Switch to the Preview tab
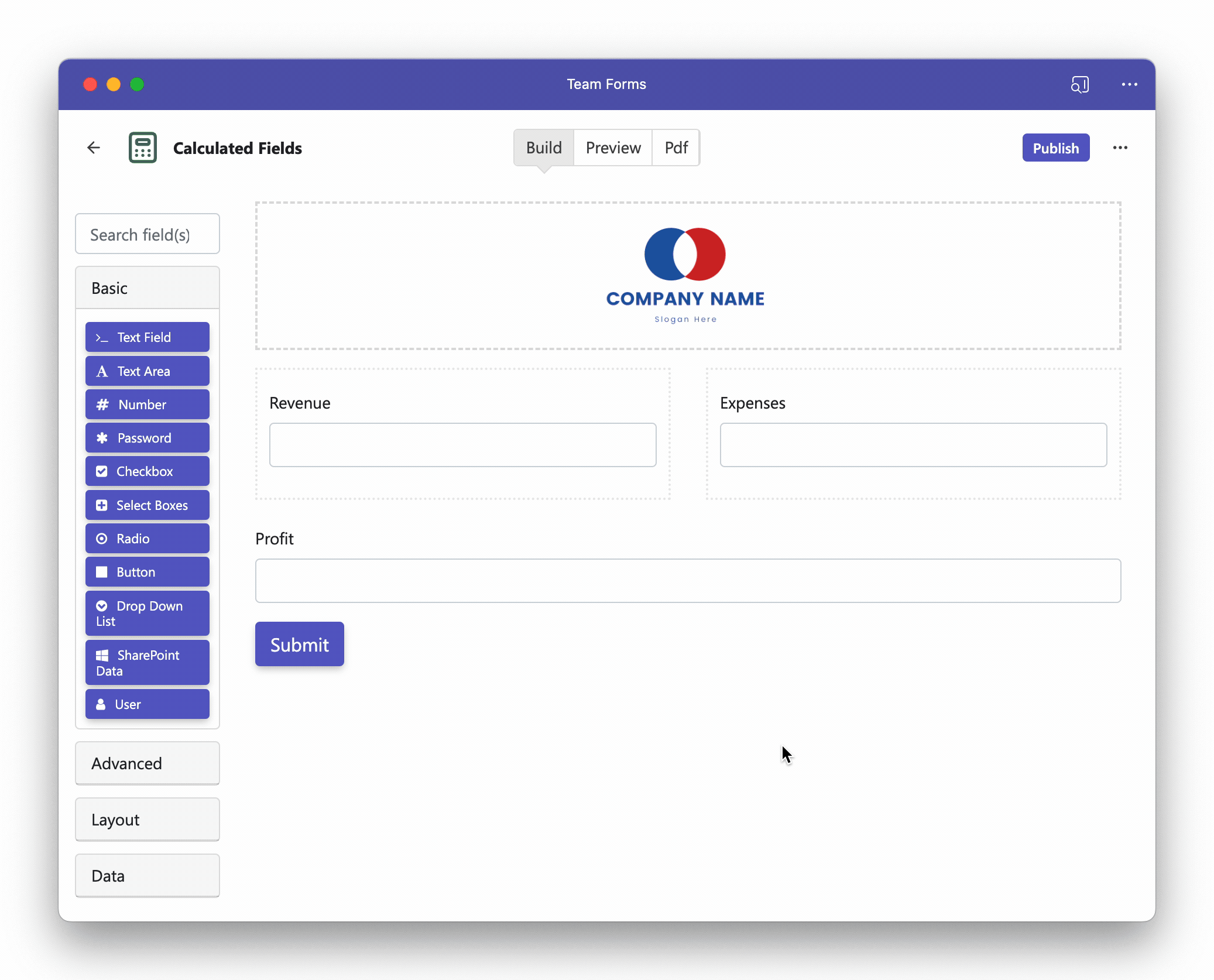The image size is (1214, 980). [613, 148]
